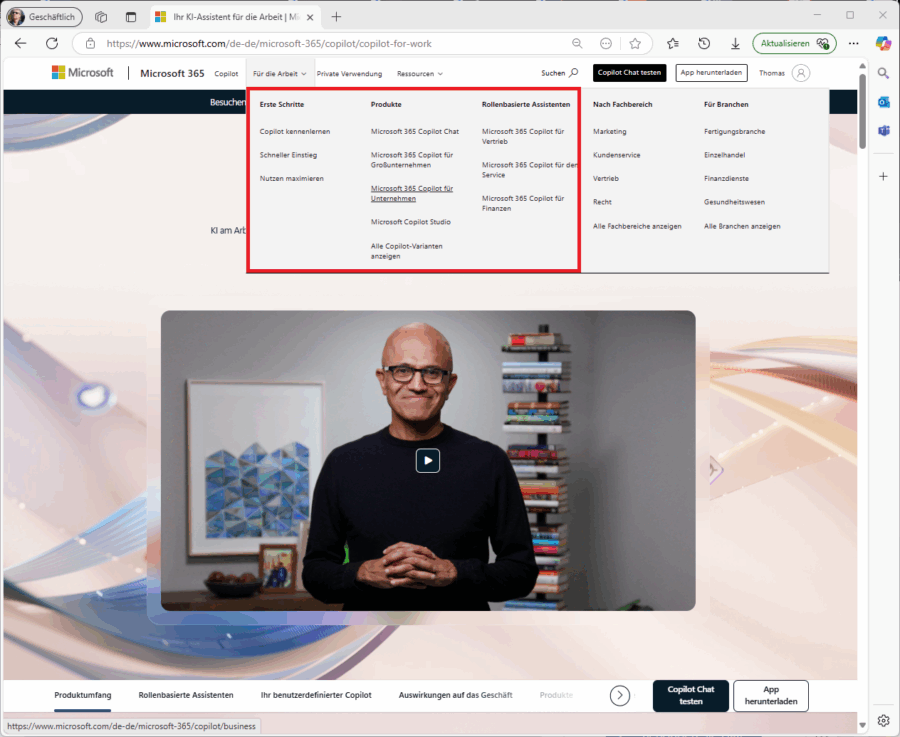Click the sidebar search icon
Screen dimensions: 900x737
pos(883,73)
